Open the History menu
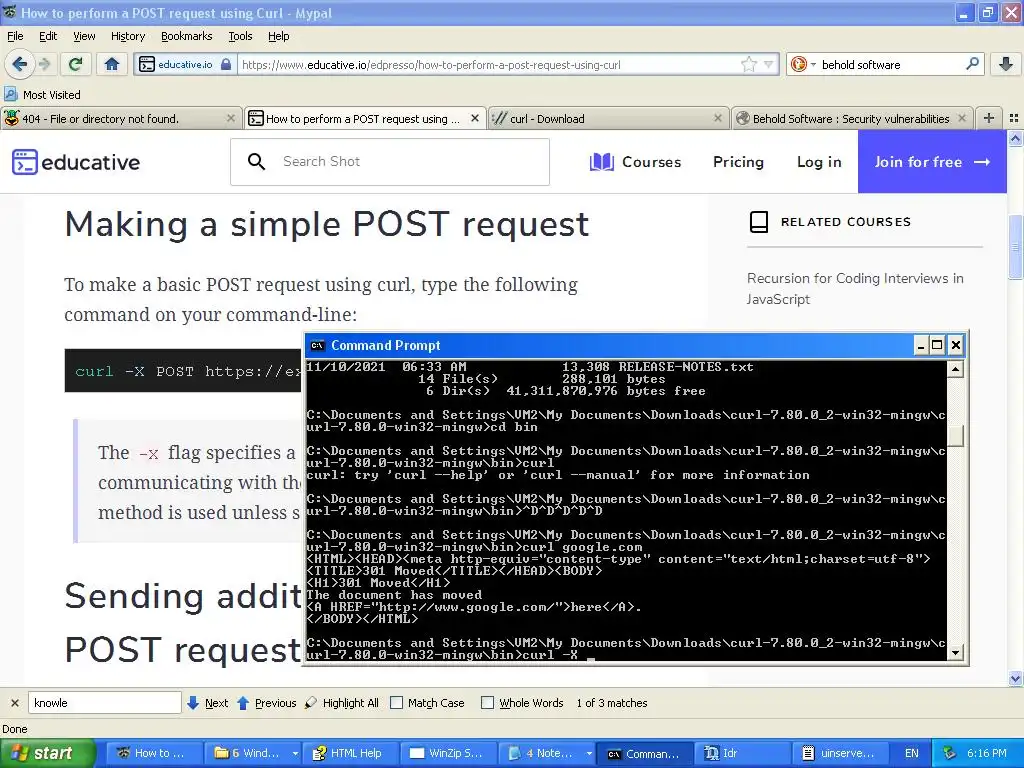Screen dimensions: 1024x768 click(127, 36)
